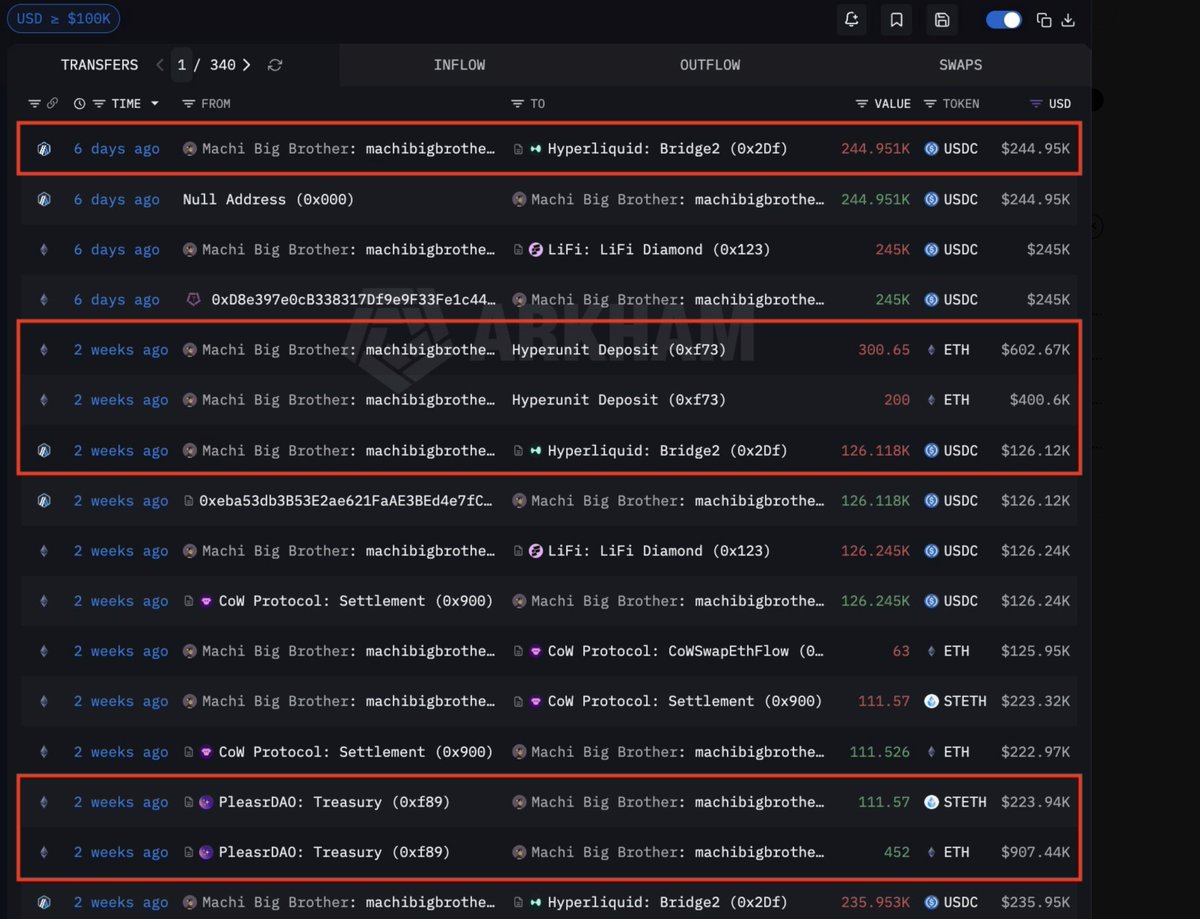1200x919 pixels.
Task: Open the SWAPS tab
Action: [x=960, y=65]
